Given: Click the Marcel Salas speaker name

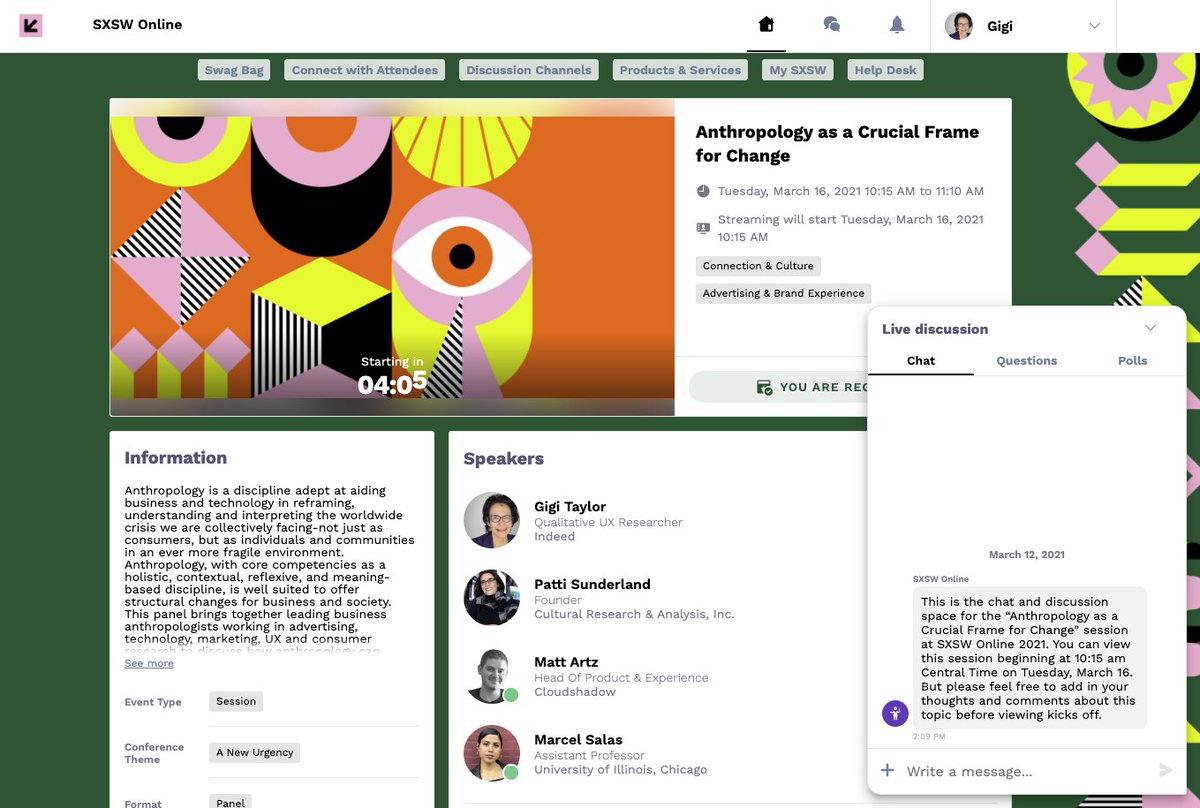Looking at the screenshot, I should click(x=578, y=739).
